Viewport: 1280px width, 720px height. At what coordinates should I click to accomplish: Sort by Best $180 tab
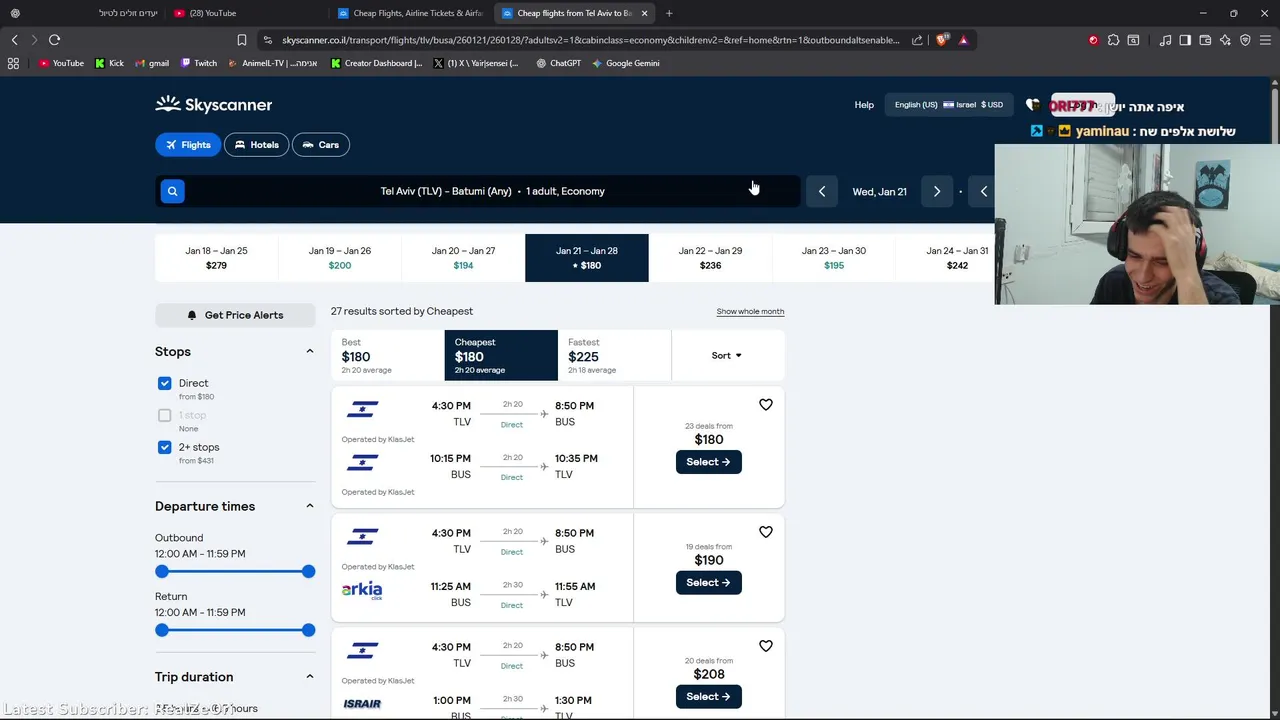coord(387,355)
